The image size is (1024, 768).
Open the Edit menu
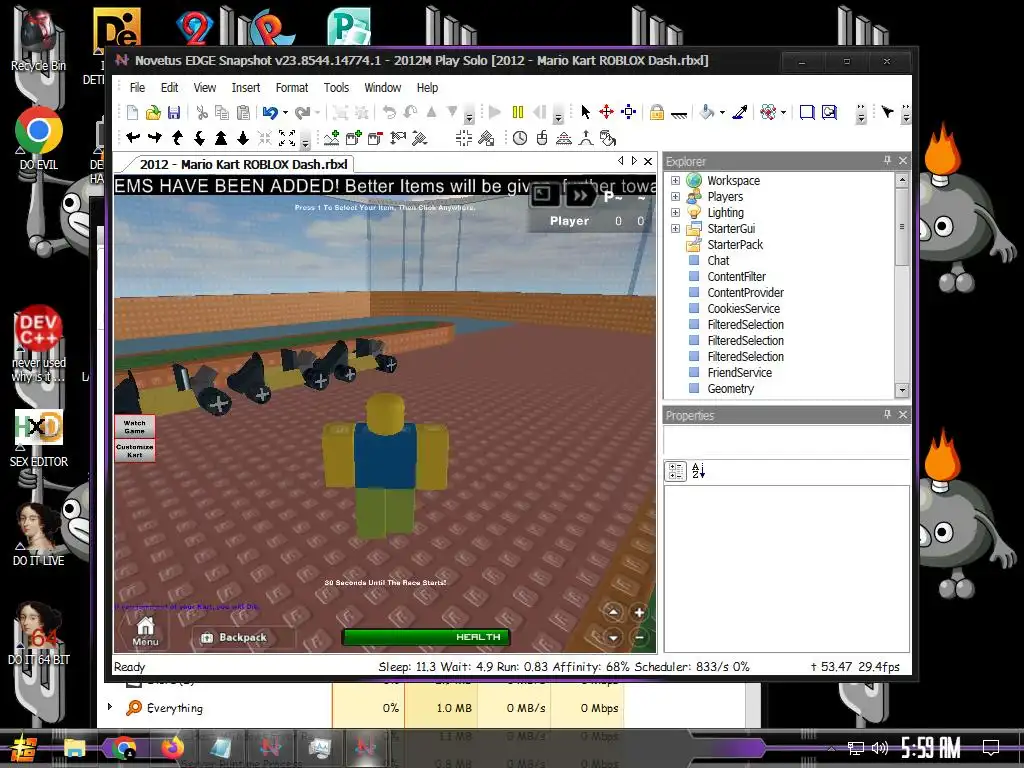[169, 88]
